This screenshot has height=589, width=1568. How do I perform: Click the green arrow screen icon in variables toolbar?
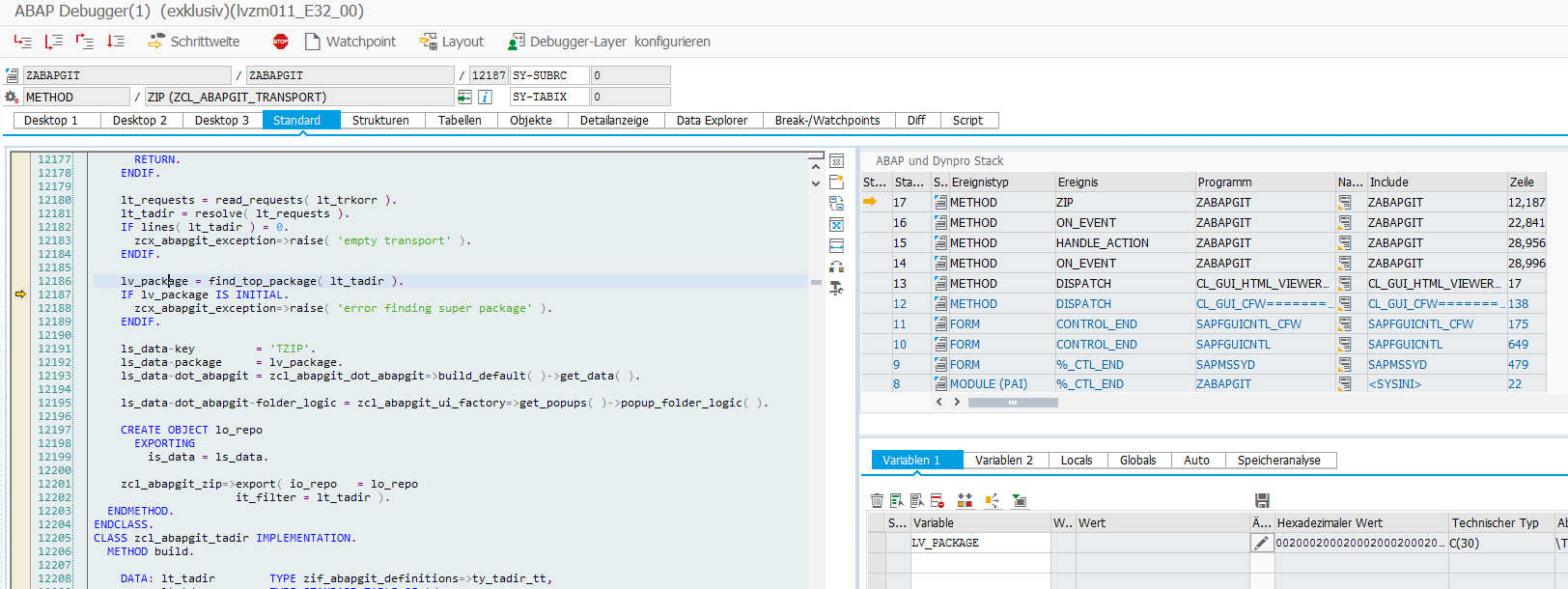[x=1020, y=500]
